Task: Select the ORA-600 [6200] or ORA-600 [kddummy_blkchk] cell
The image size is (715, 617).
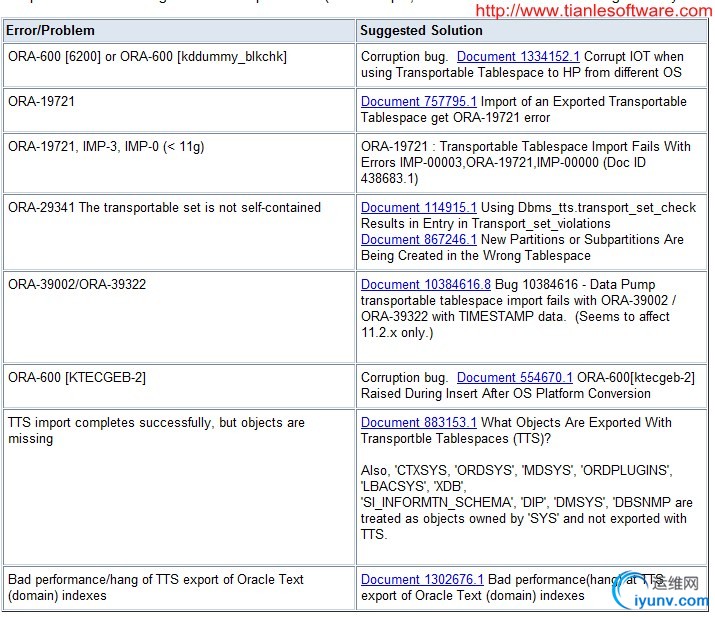Action: (179, 65)
